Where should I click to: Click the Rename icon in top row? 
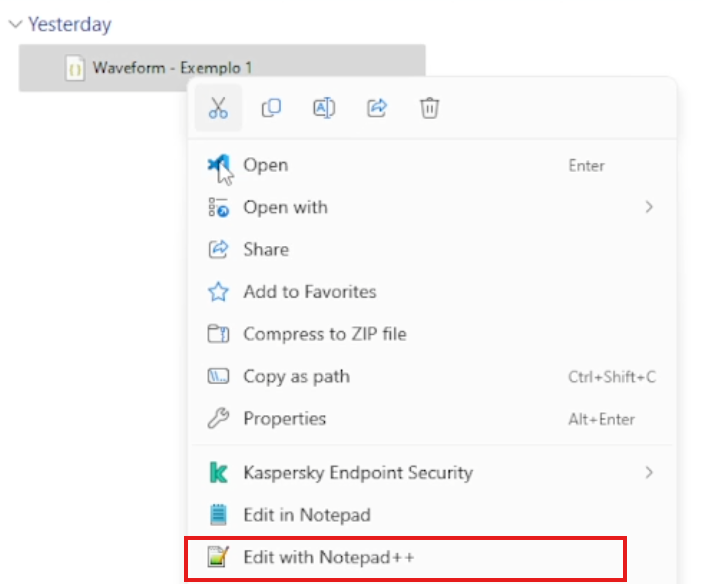324,109
